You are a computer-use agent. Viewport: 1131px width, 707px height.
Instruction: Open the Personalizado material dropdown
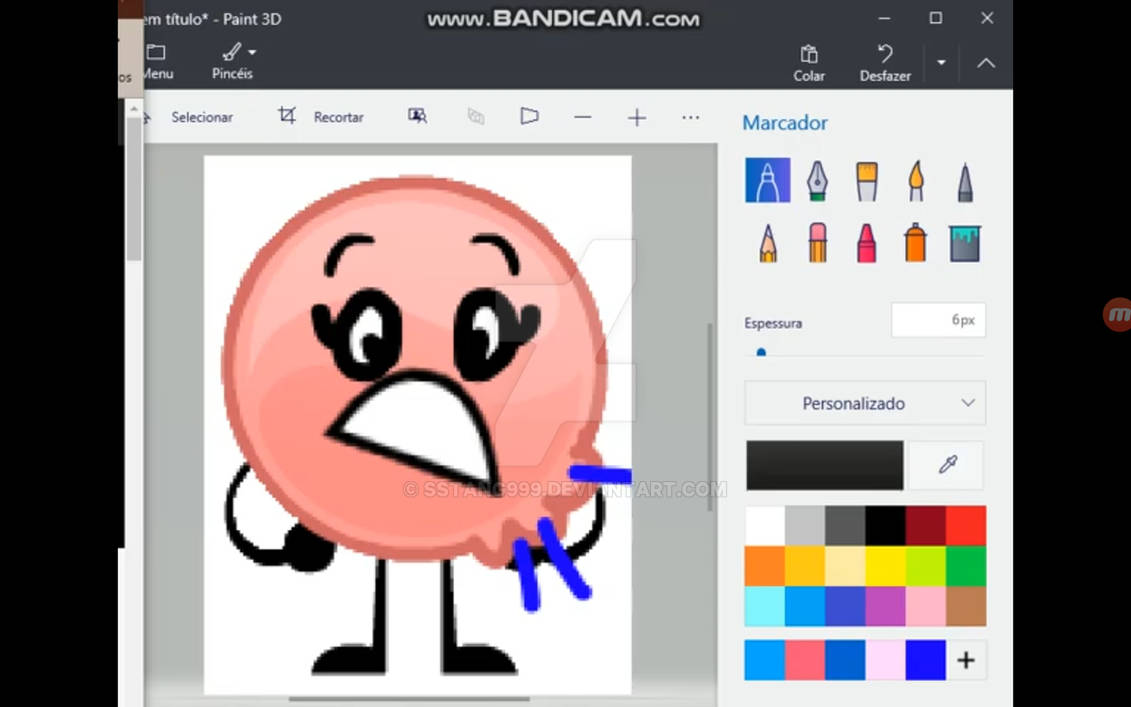(x=865, y=403)
